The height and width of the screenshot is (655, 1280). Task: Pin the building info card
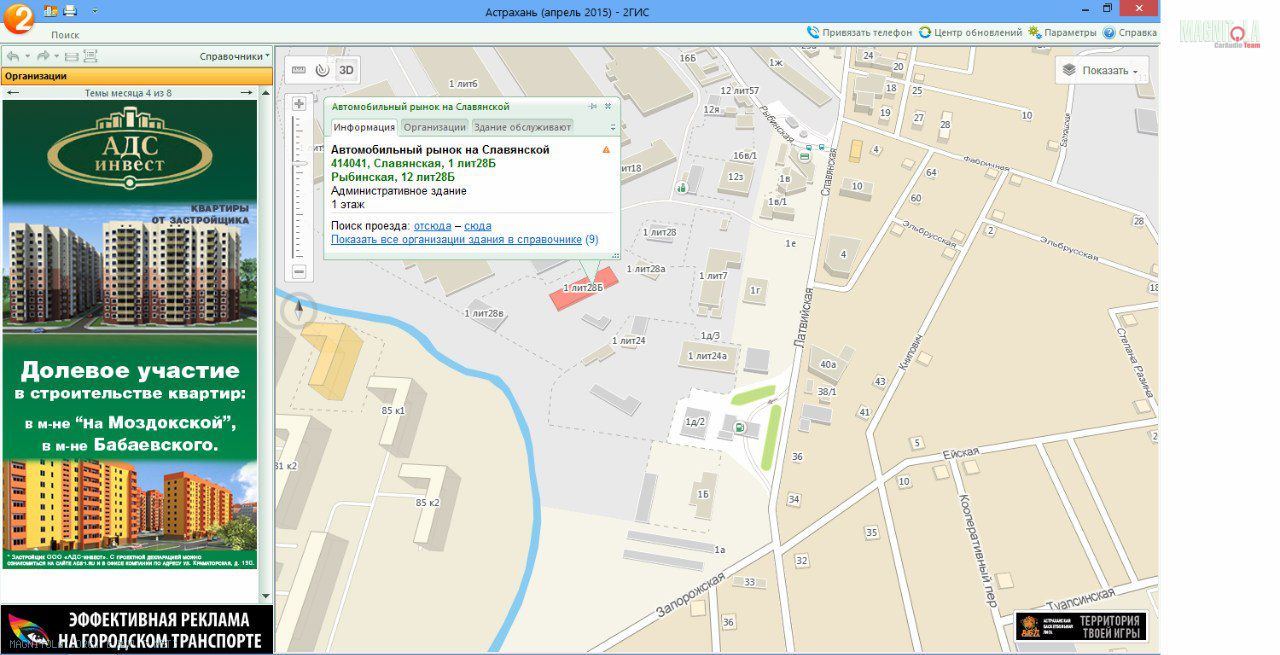tap(593, 106)
